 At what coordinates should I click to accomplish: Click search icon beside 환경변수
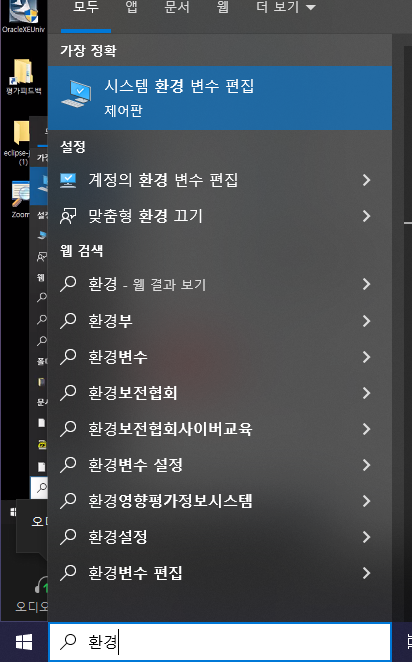(68, 357)
